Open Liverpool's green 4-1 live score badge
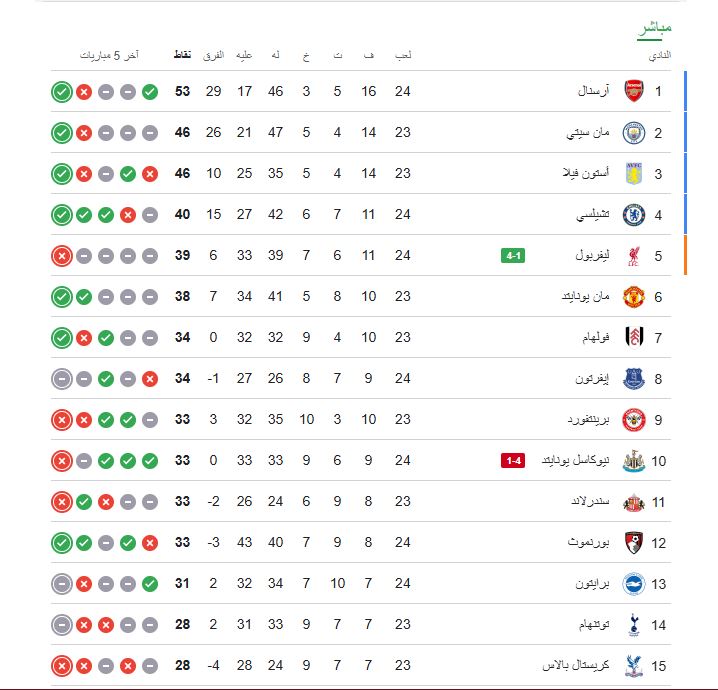The image size is (718, 690). (513, 256)
